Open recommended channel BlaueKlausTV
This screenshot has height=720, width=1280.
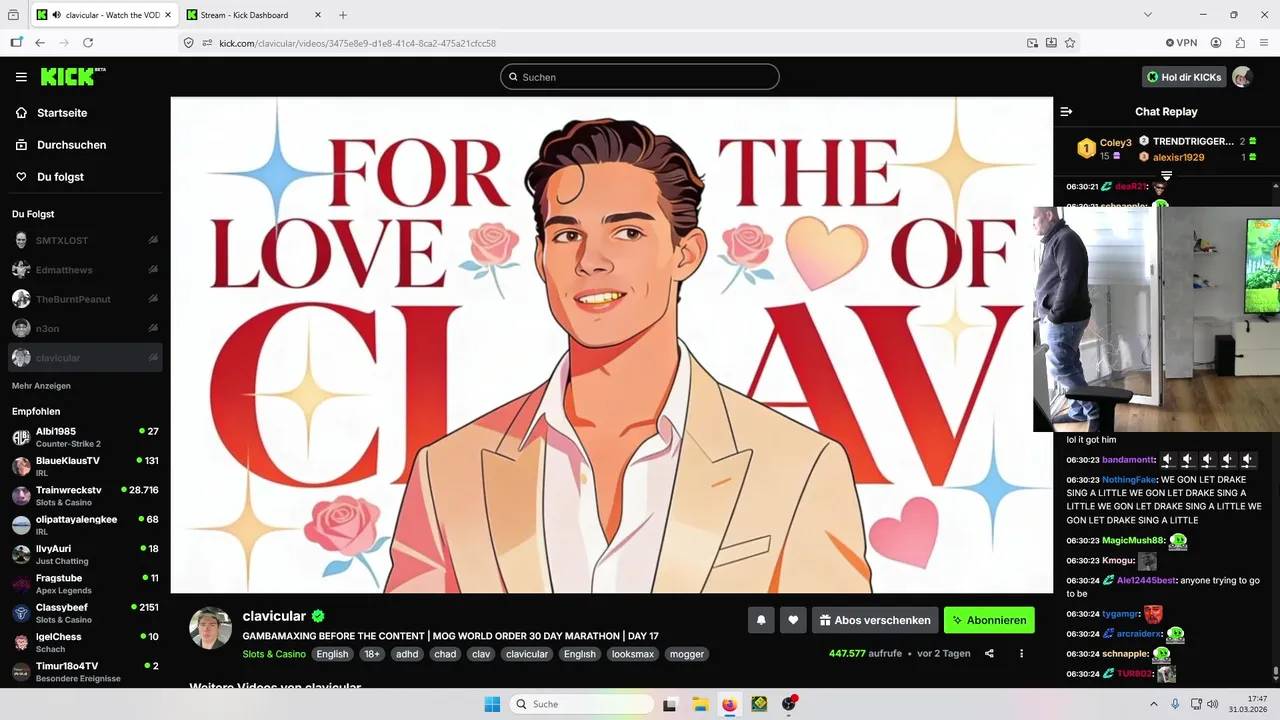[85, 466]
